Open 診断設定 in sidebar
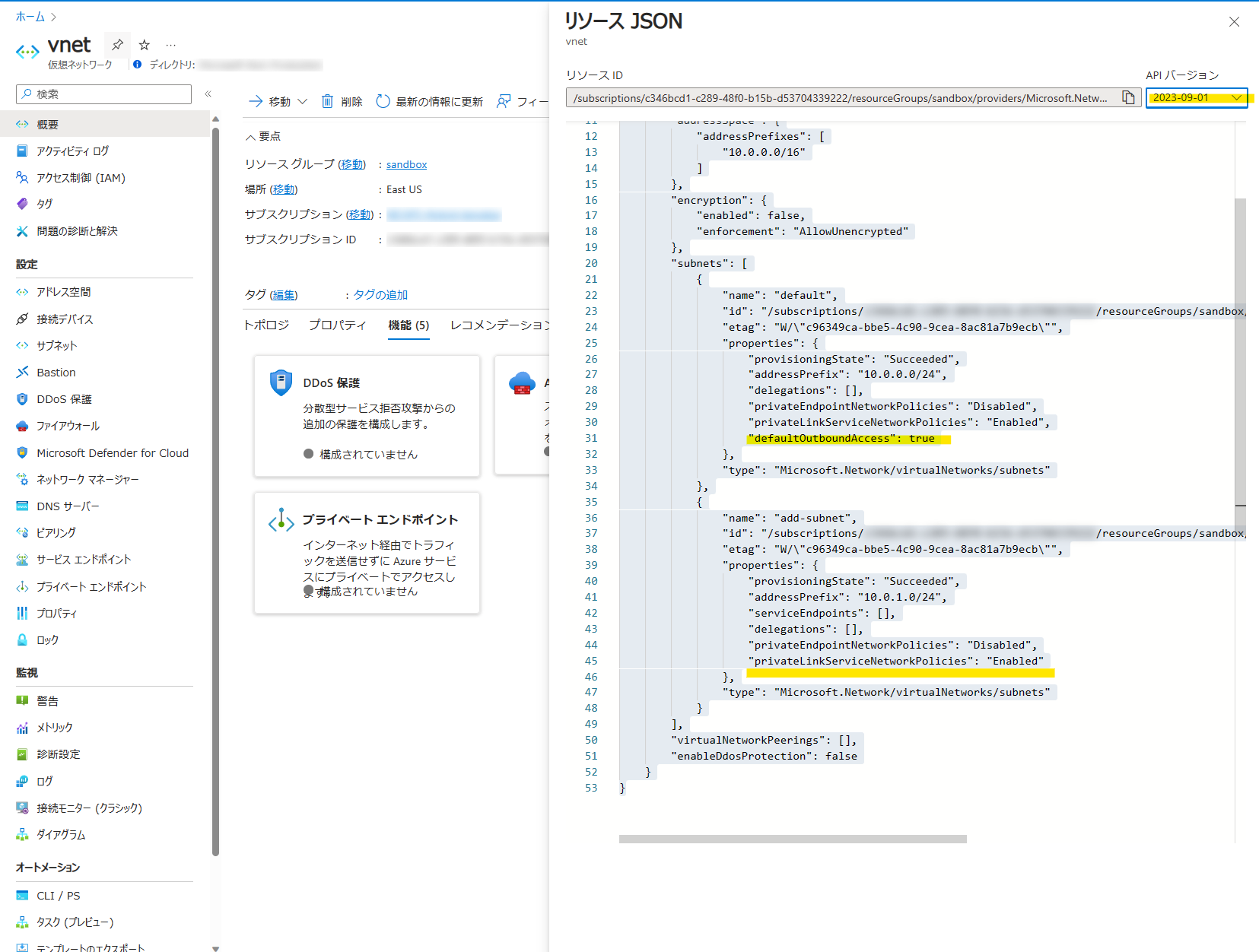 59,754
